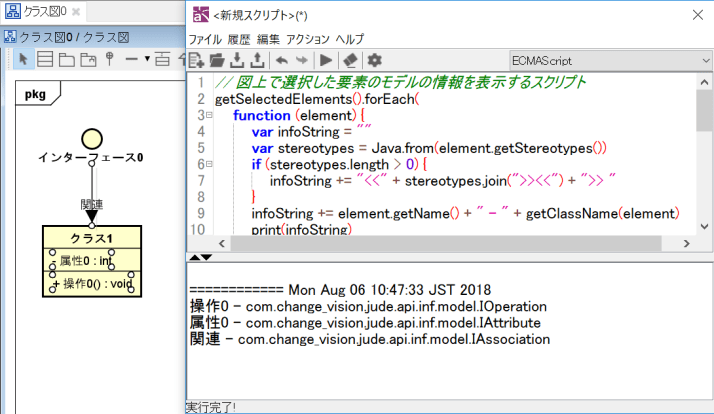
Task: Select the package tool in diagram toolbar
Action: 66,60
